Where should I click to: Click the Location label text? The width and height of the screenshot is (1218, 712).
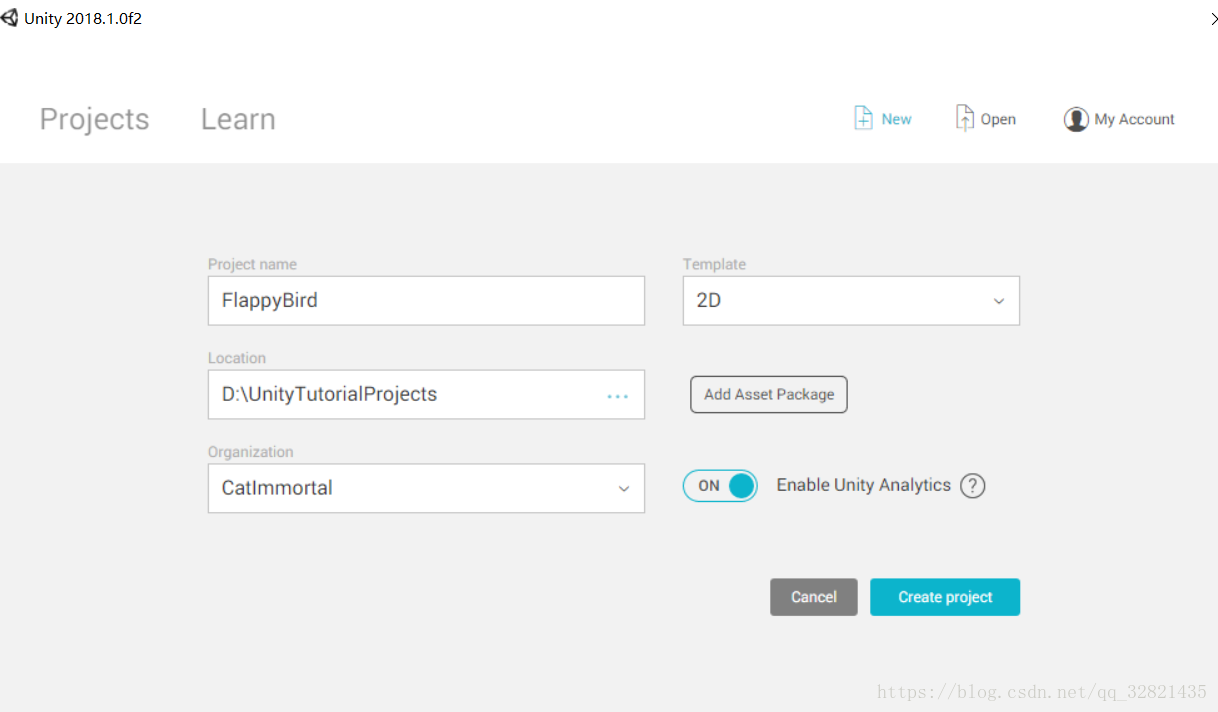237,358
